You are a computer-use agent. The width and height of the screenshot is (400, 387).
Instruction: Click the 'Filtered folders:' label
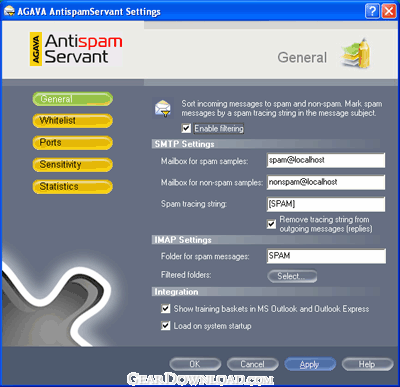186,275
